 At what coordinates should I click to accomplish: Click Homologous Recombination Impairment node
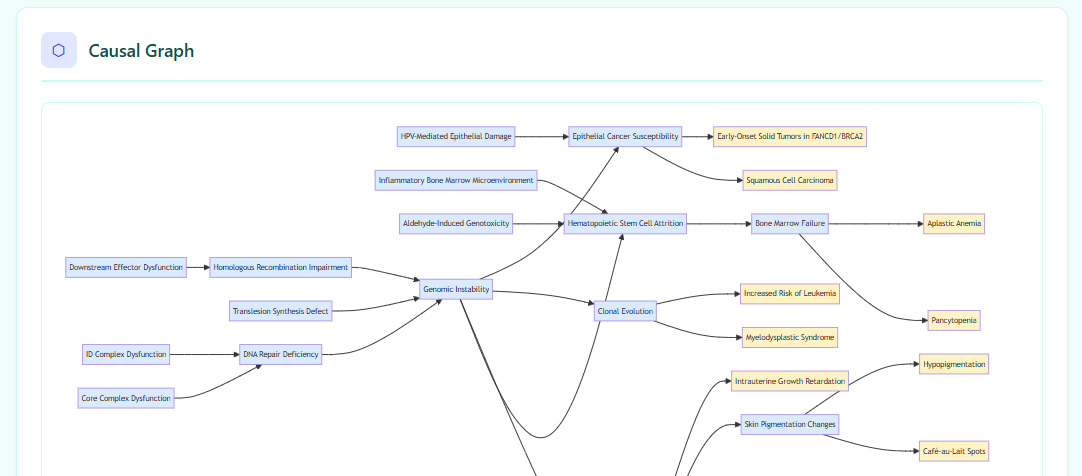point(281,267)
